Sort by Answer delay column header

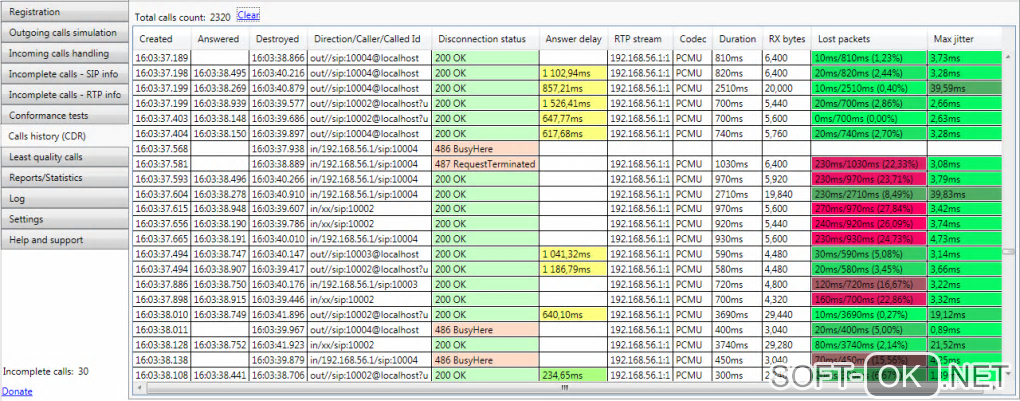pyautogui.click(x=574, y=39)
